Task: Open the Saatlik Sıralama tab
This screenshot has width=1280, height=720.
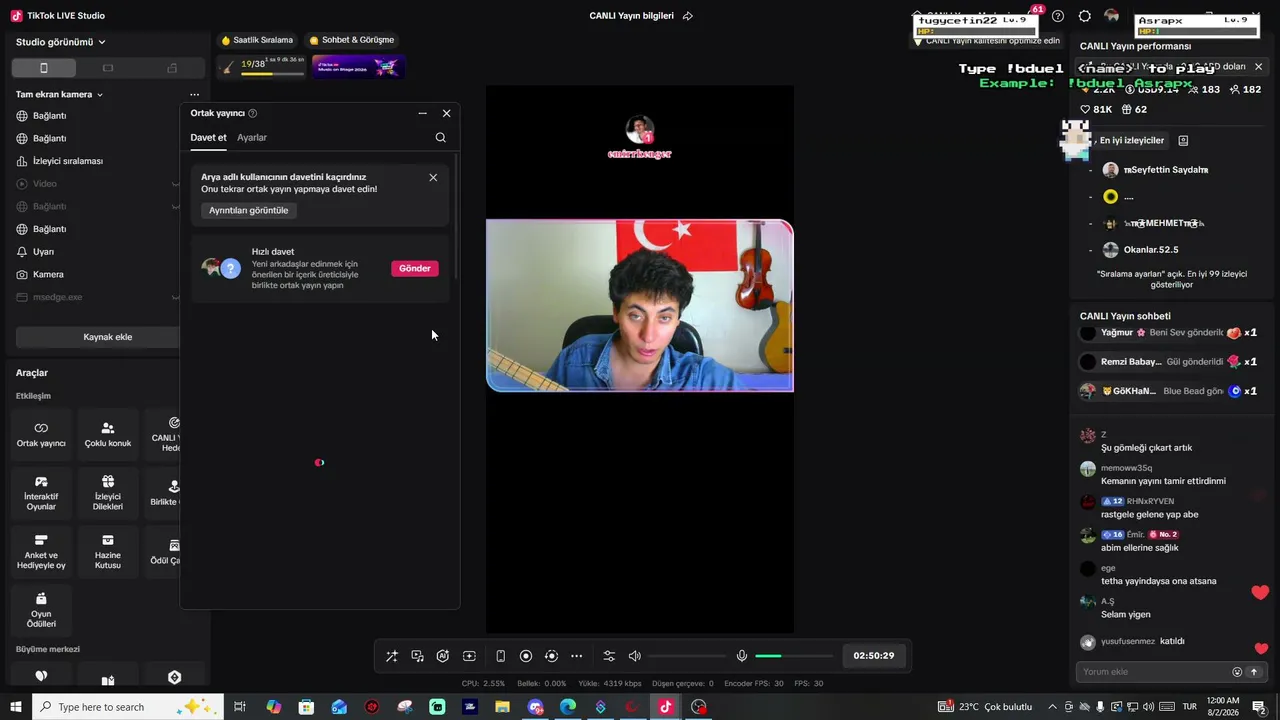Action: click(x=257, y=40)
